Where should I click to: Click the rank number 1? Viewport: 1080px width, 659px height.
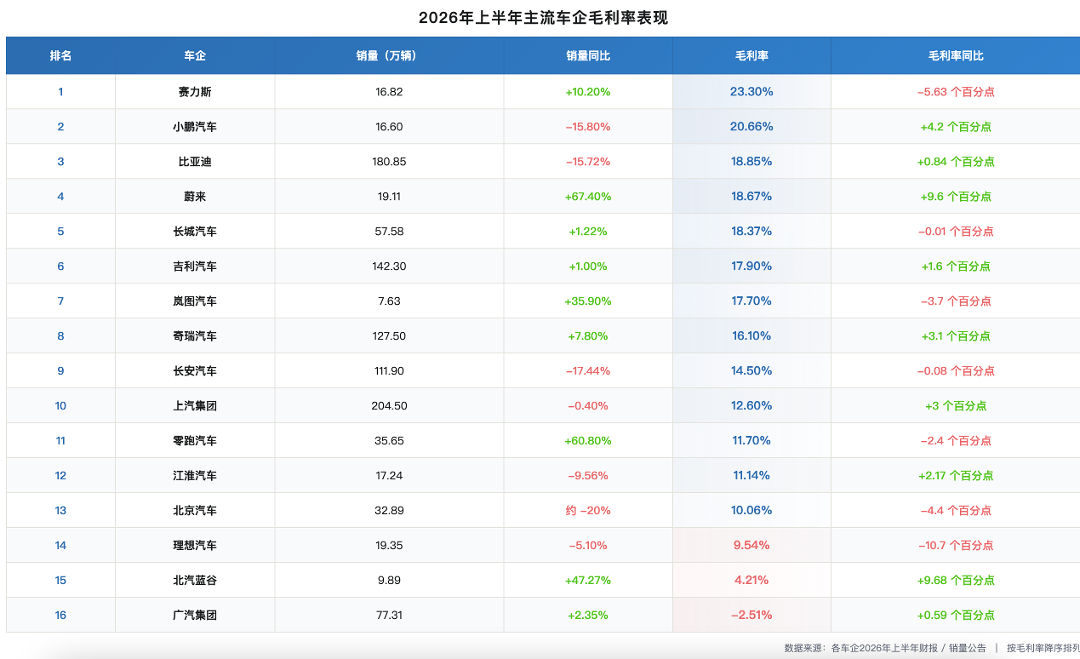(61, 92)
